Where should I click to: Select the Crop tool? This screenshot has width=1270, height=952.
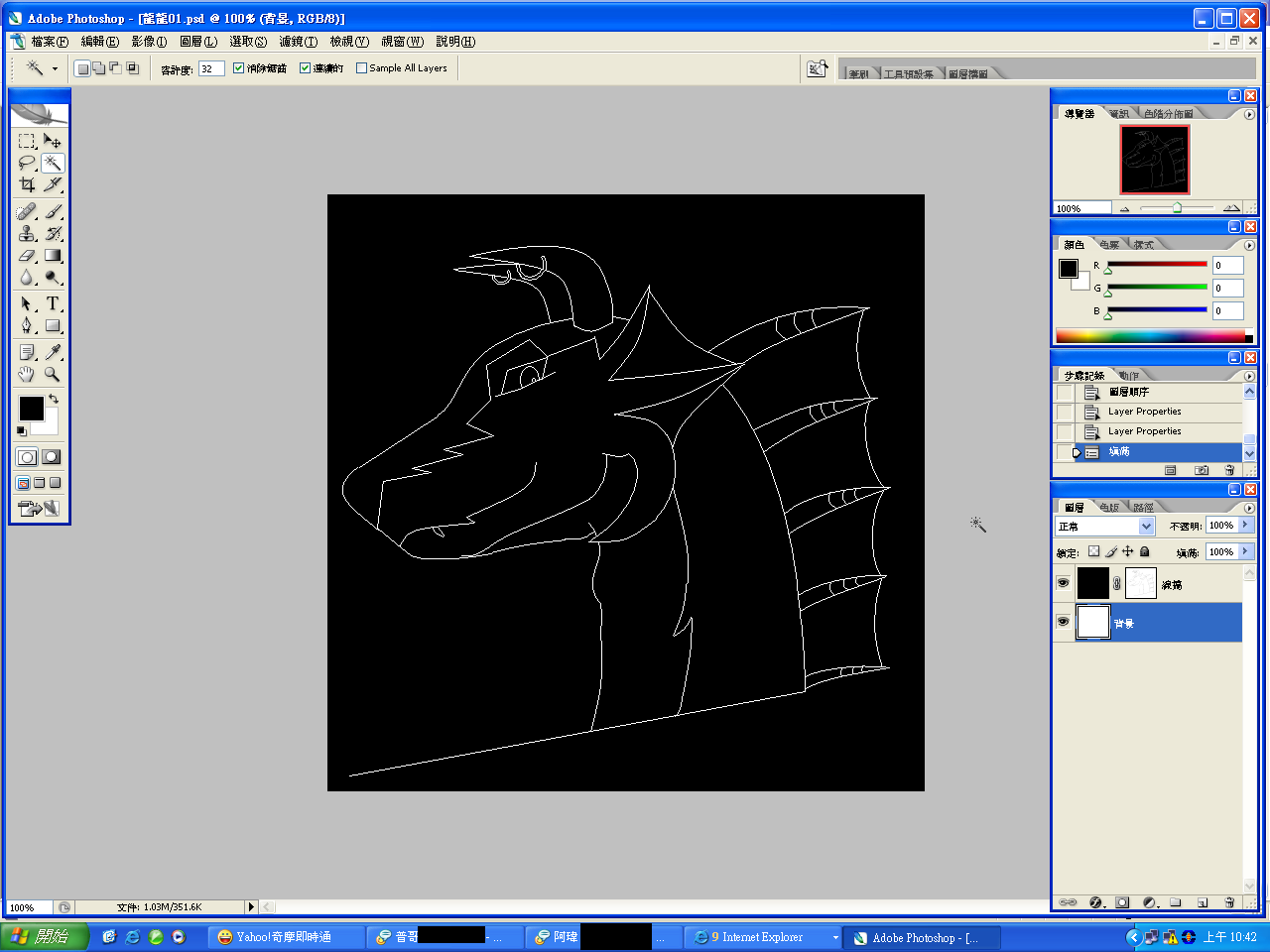pos(27,185)
